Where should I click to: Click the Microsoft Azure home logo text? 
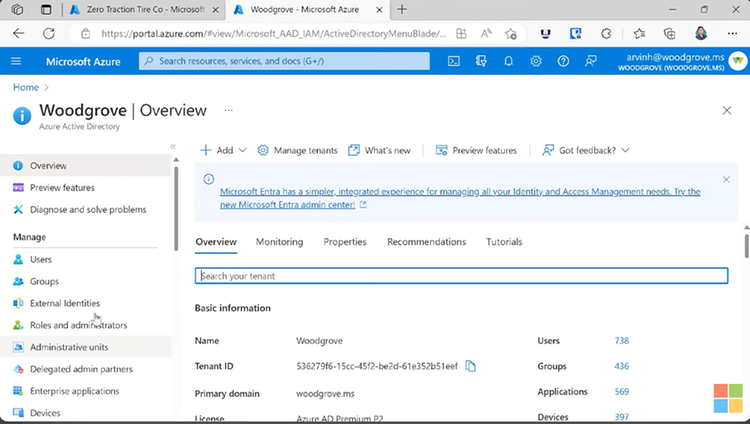pyautogui.click(x=83, y=61)
